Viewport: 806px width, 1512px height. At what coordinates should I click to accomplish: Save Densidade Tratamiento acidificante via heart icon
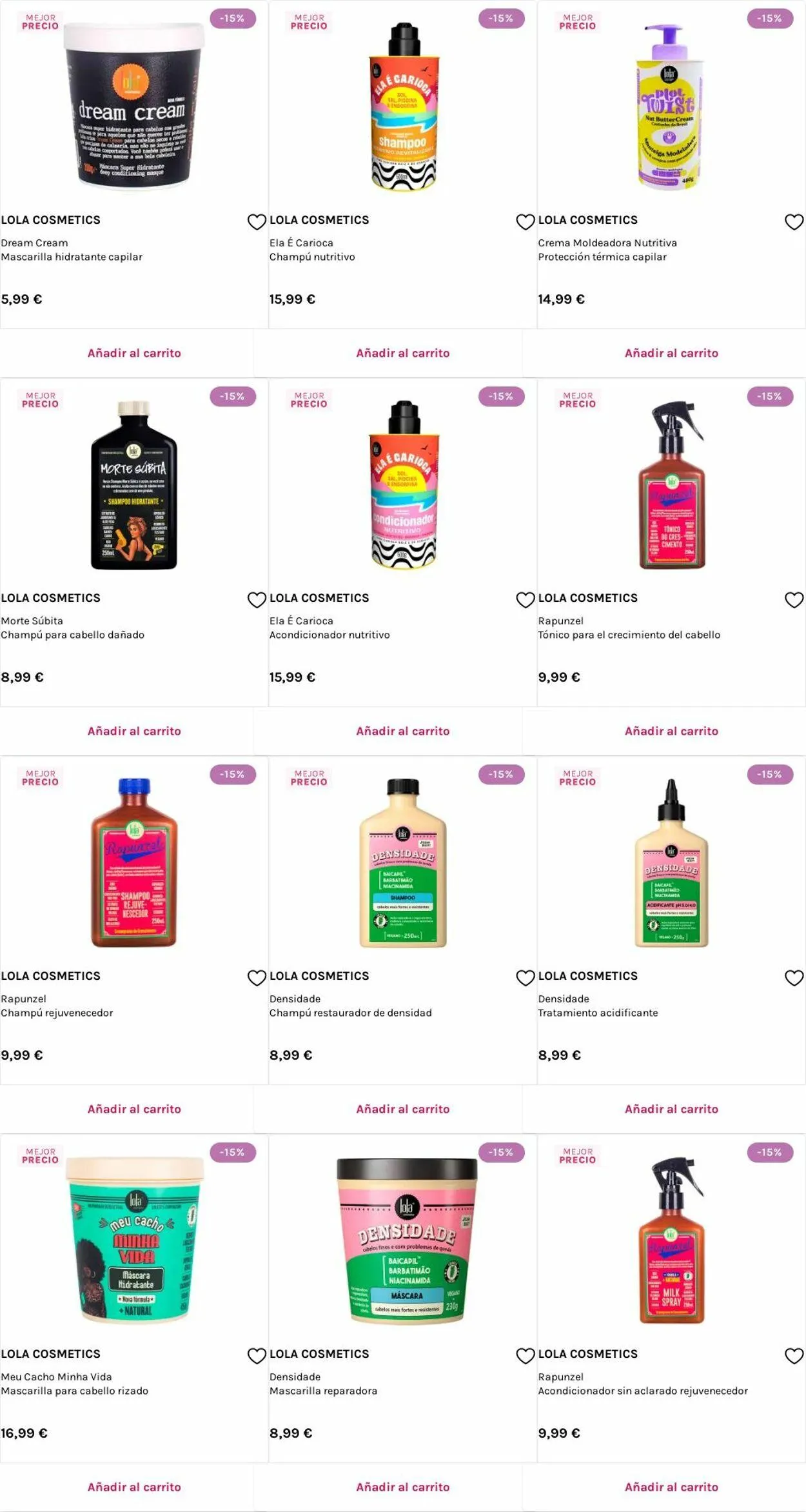coord(794,978)
